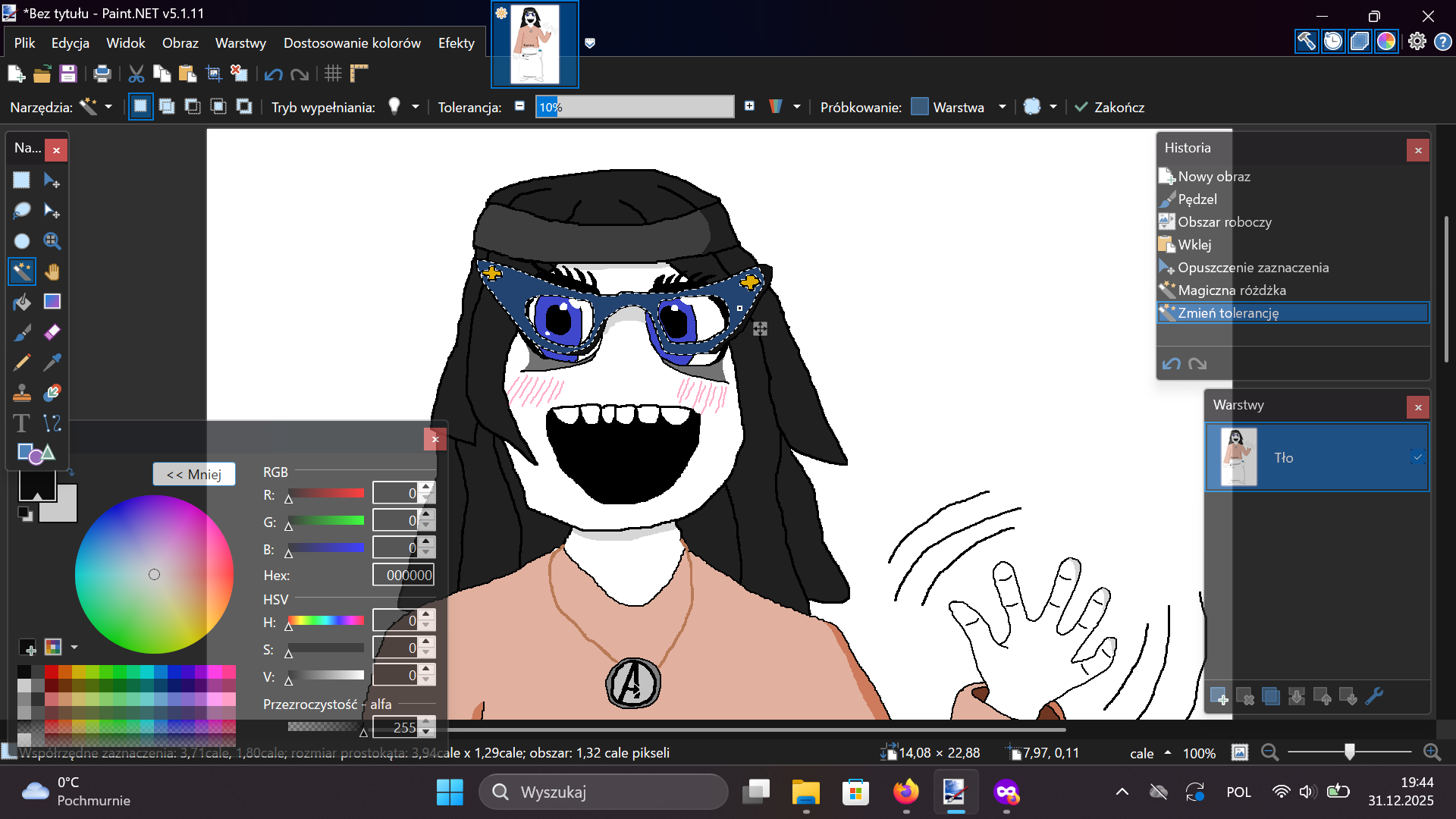Toggle the Colors window button top-right
This screenshot has width=1456, height=819.
(1386, 41)
